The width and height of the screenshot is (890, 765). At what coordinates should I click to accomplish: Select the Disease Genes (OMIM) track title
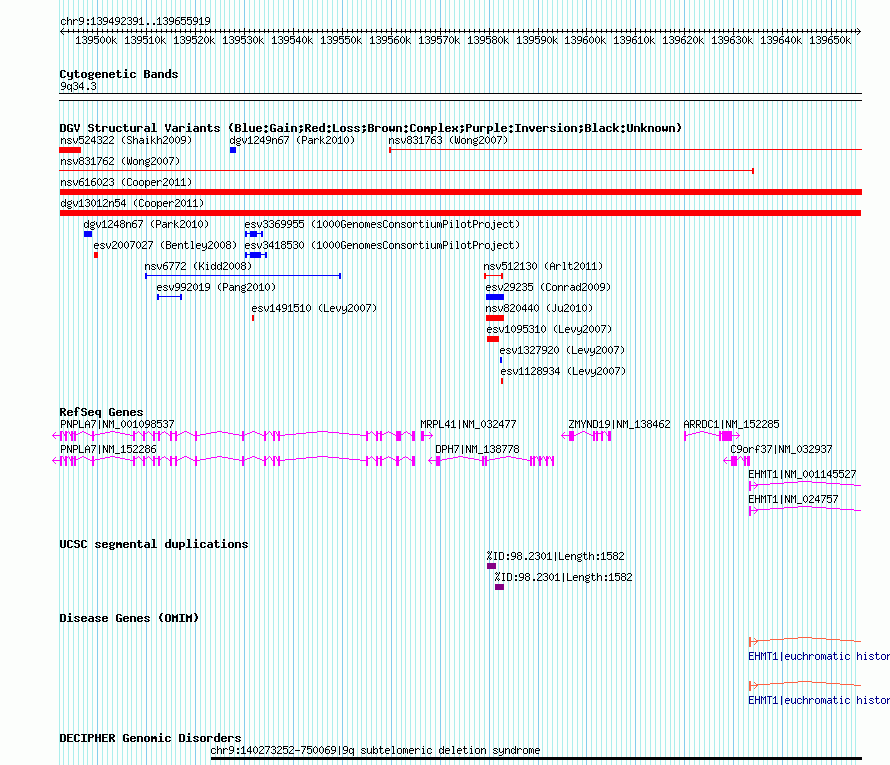(129, 618)
